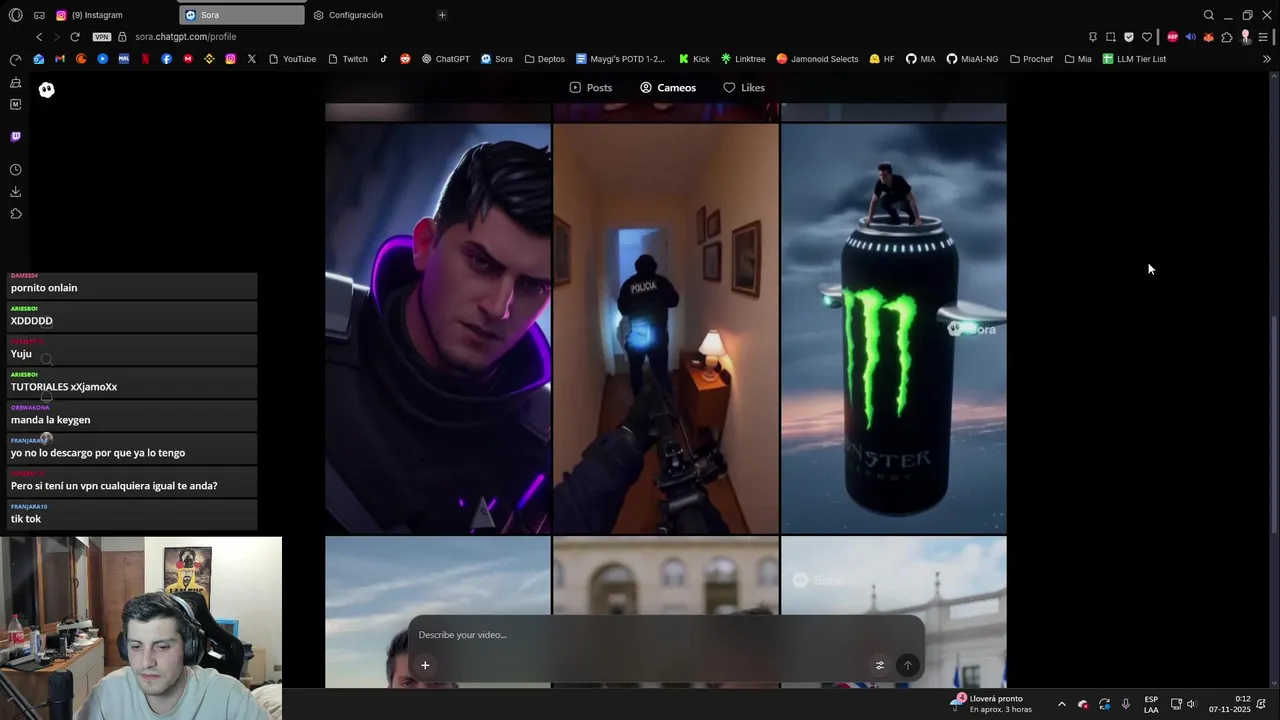Open the Opera main menu icon
The image size is (1280, 720).
point(15,15)
